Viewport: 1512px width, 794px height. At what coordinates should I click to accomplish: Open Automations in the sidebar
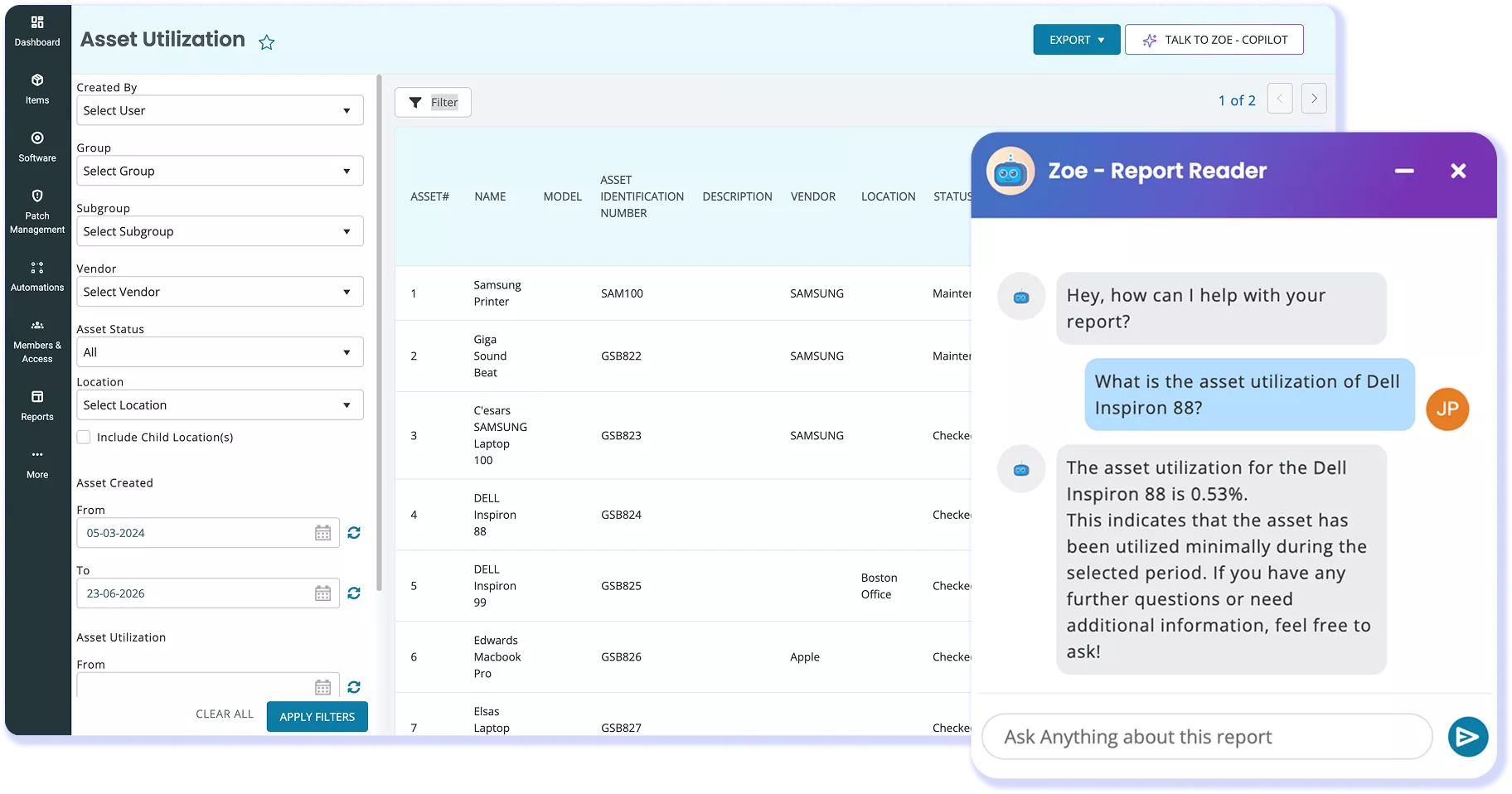[x=37, y=277]
